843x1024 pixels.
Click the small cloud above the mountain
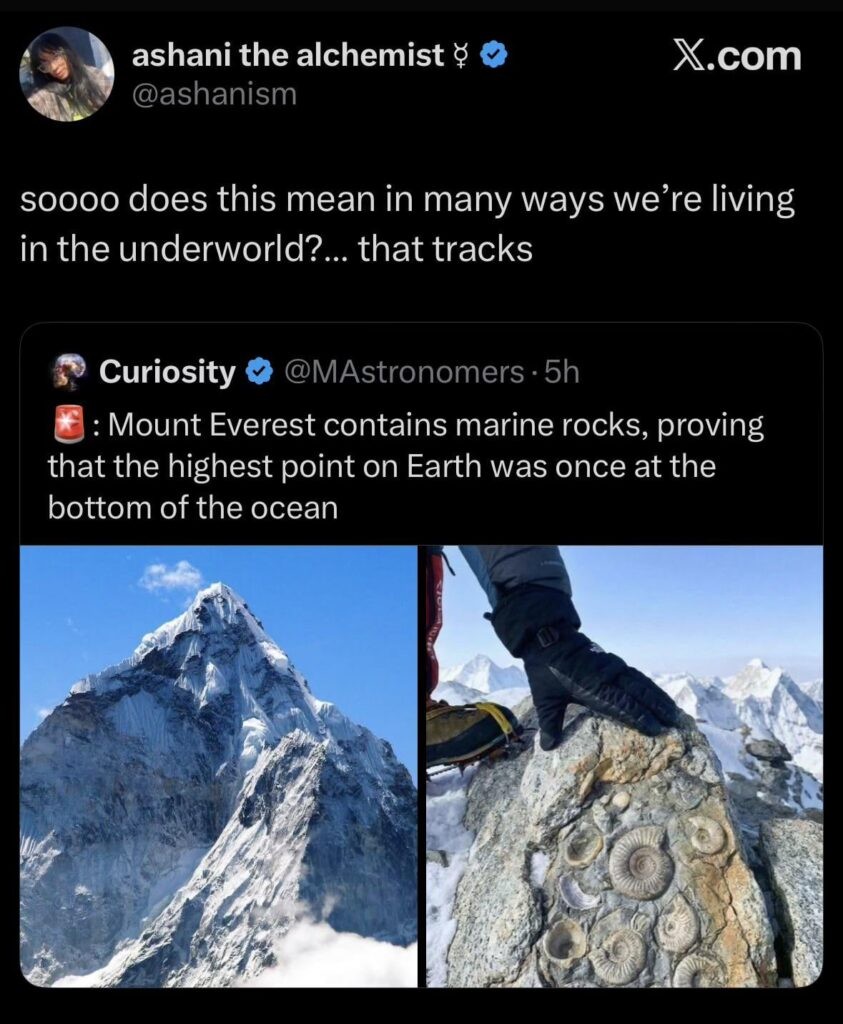coord(172,576)
